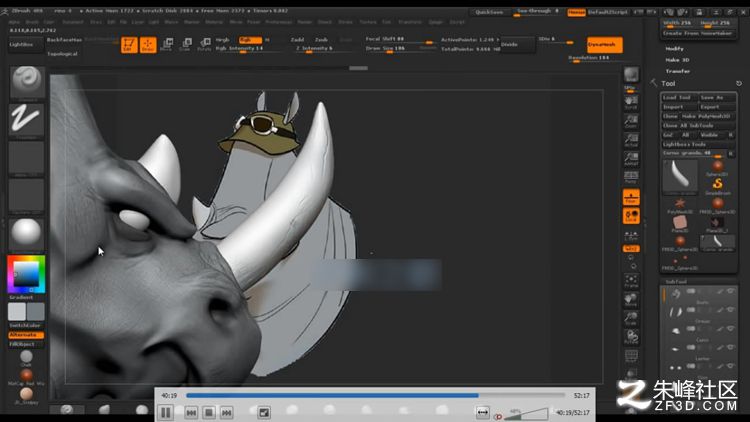Screen dimensions: 750x422
Task: Select the AAHalf view icon
Action: [x=631, y=159]
